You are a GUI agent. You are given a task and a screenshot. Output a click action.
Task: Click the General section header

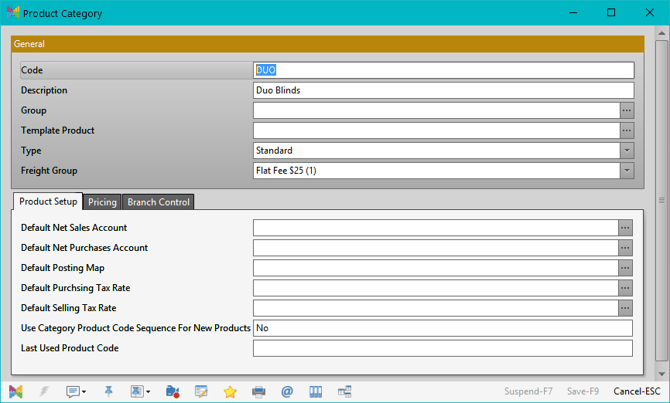click(x=327, y=44)
